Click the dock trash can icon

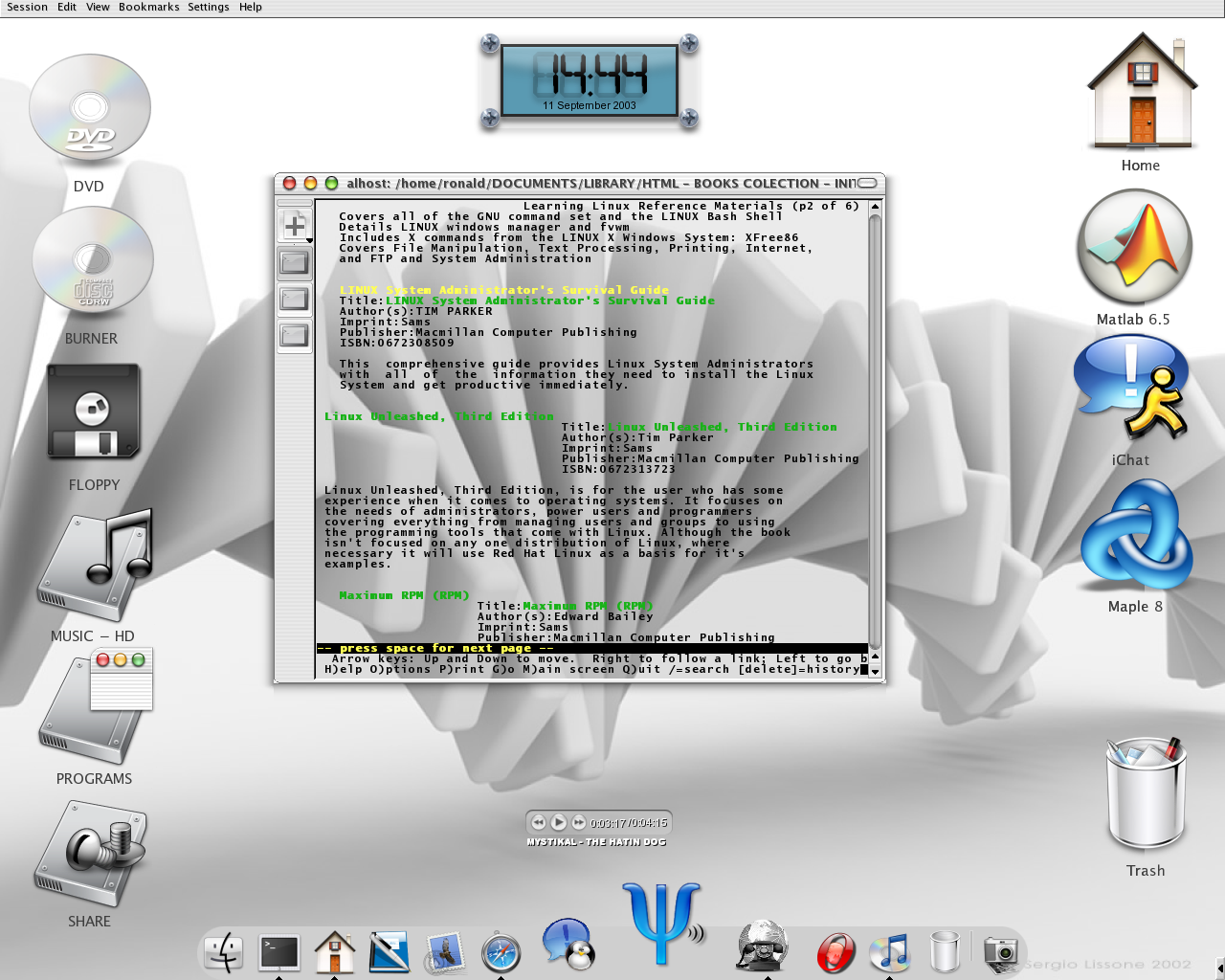coord(945,952)
